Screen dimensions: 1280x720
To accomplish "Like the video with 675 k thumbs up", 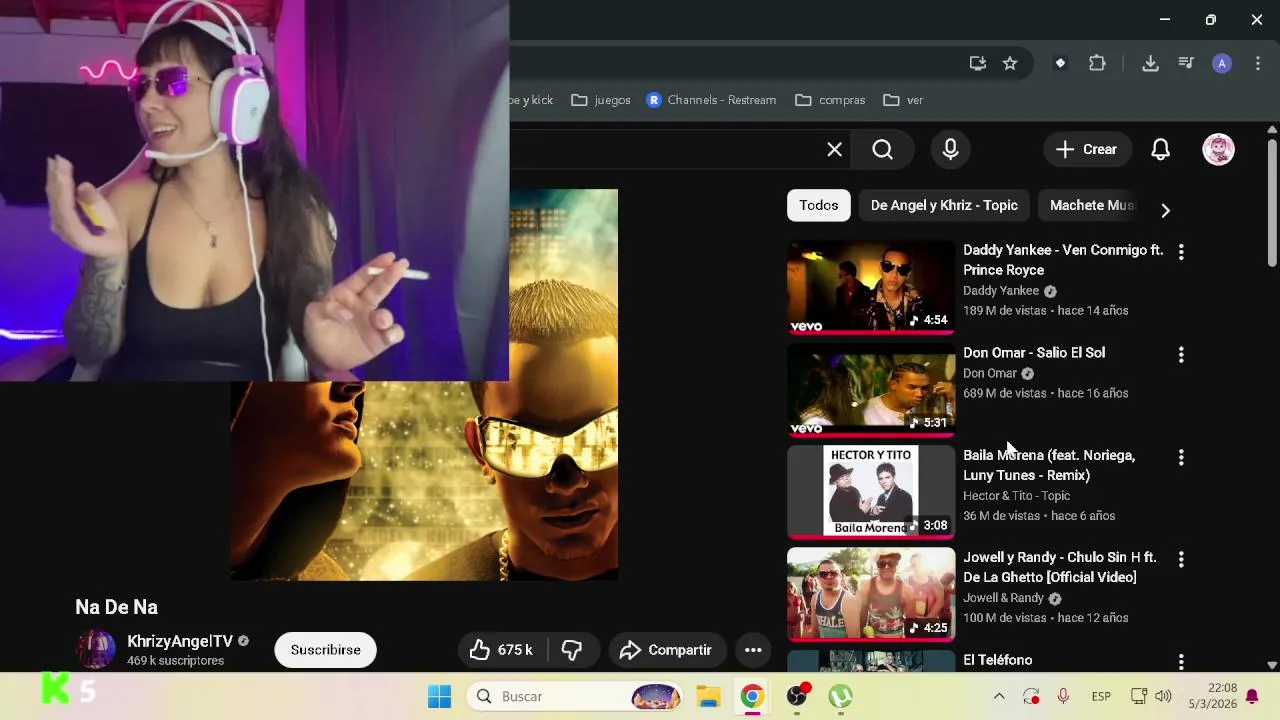I will click(x=502, y=650).
